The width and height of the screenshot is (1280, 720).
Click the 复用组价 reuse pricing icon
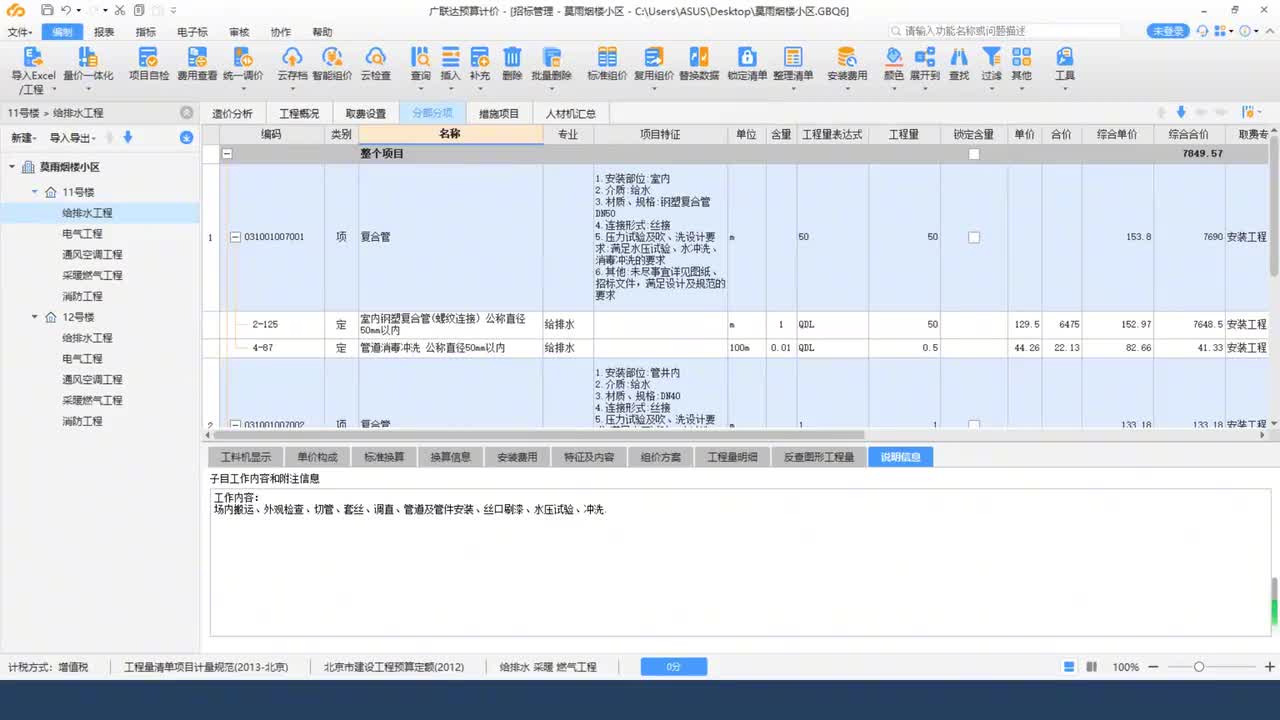click(653, 57)
